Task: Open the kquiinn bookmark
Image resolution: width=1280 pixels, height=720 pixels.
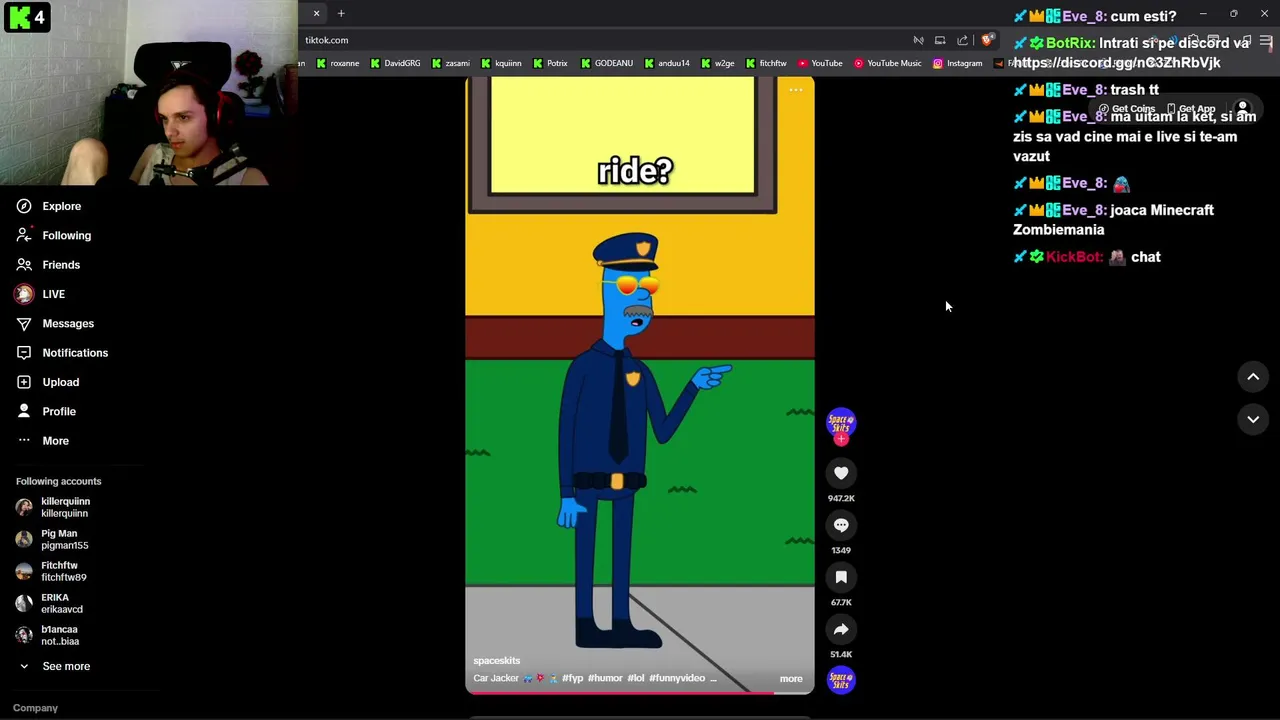Action: pyautogui.click(x=501, y=63)
